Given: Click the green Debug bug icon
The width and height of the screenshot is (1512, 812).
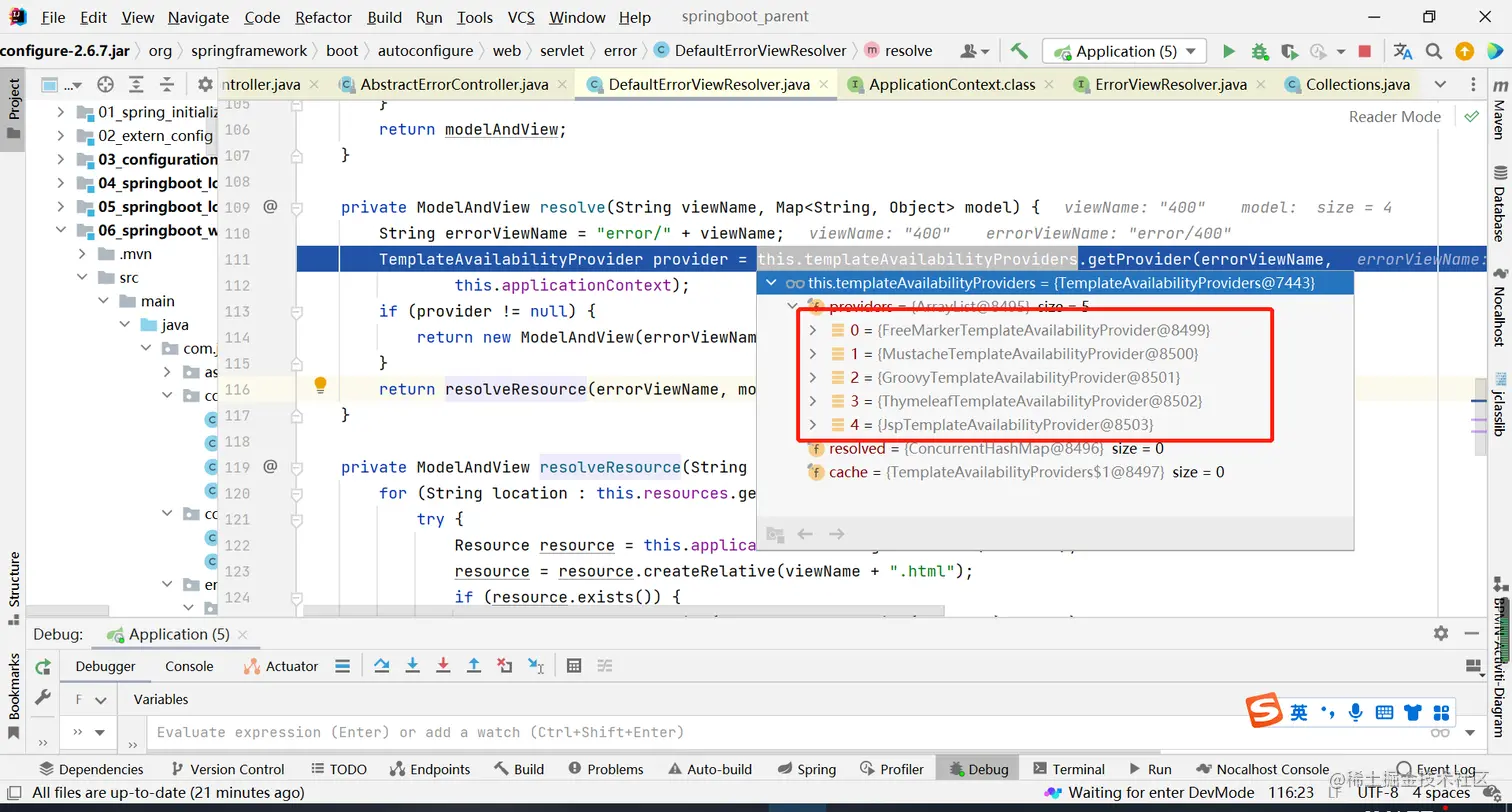Looking at the screenshot, I should click(x=1259, y=51).
